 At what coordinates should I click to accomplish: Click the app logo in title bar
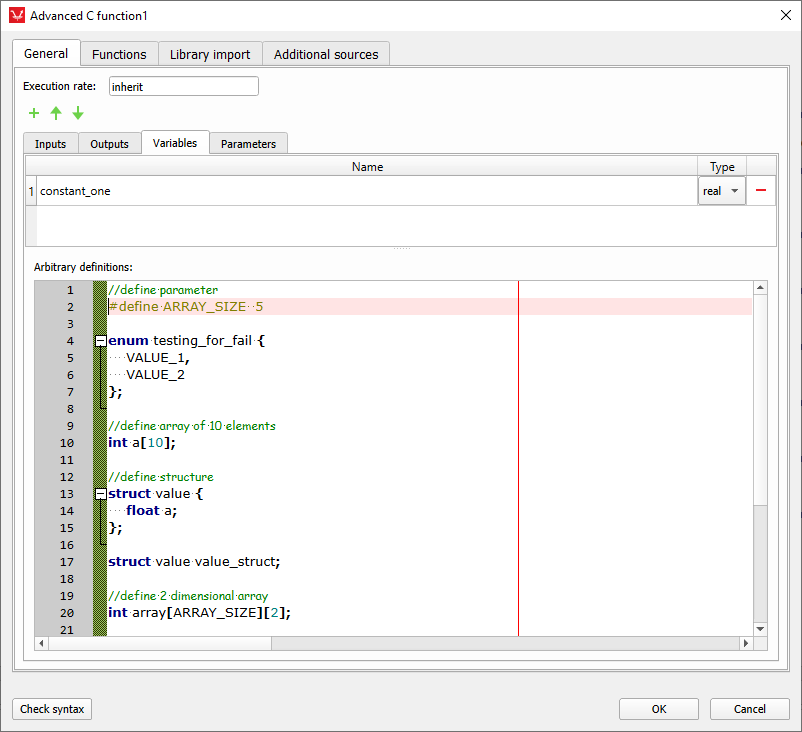point(16,16)
